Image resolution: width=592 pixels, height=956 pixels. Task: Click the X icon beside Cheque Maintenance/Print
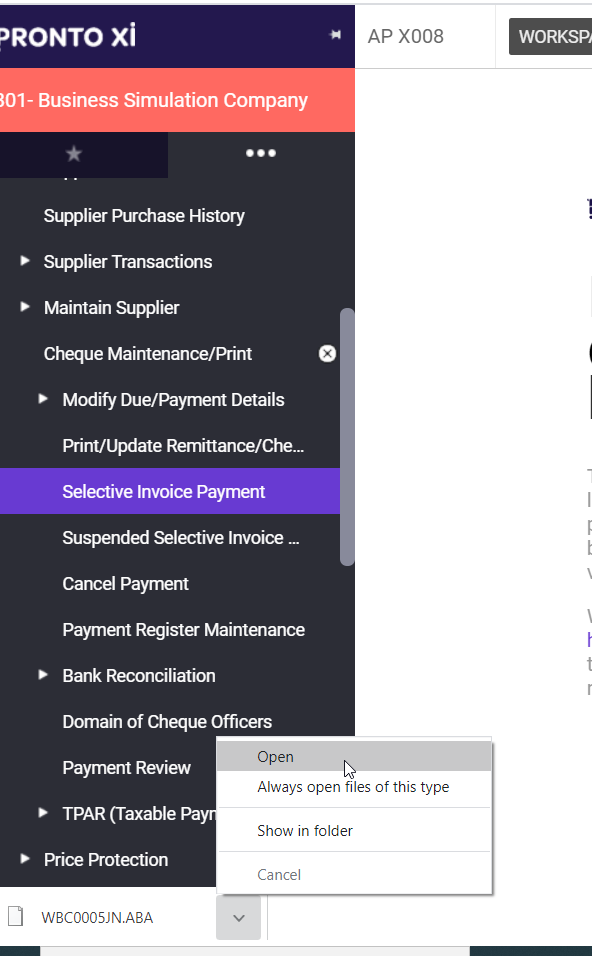(327, 354)
